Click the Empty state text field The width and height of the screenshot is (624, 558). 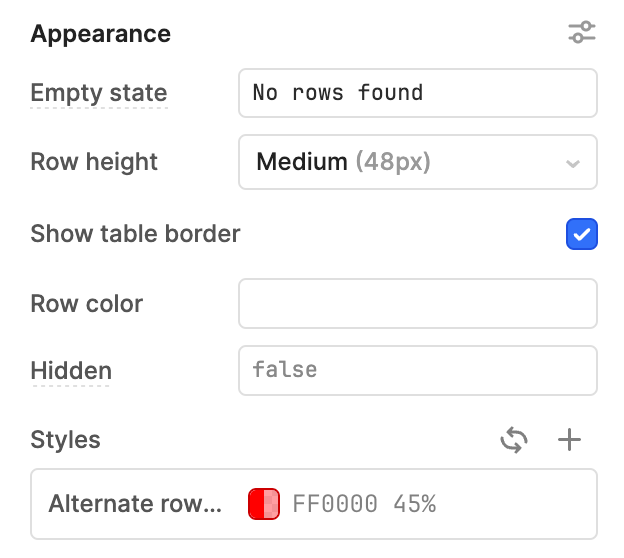click(x=418, y=93)
